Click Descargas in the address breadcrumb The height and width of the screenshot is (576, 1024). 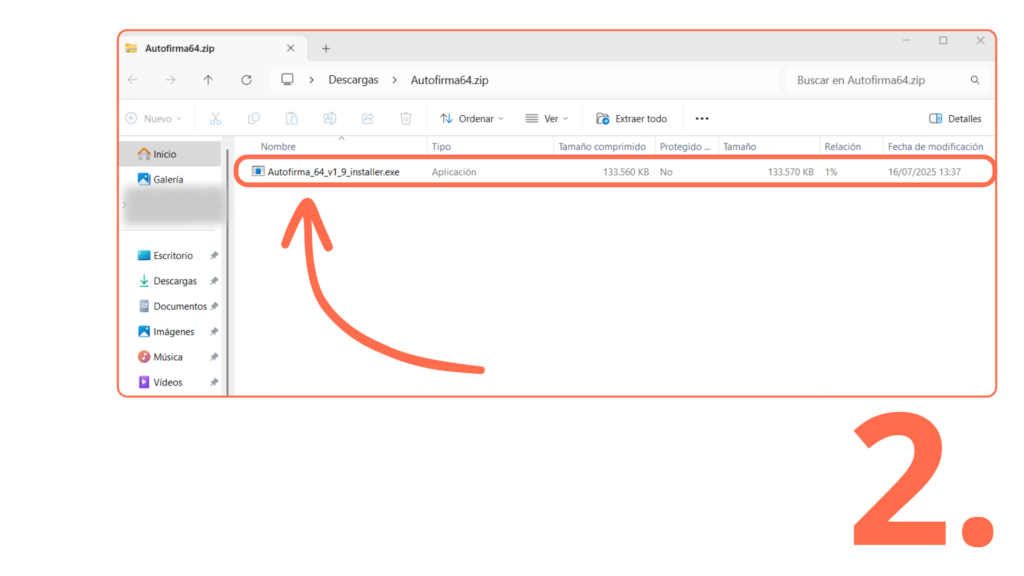coord(353,80)
